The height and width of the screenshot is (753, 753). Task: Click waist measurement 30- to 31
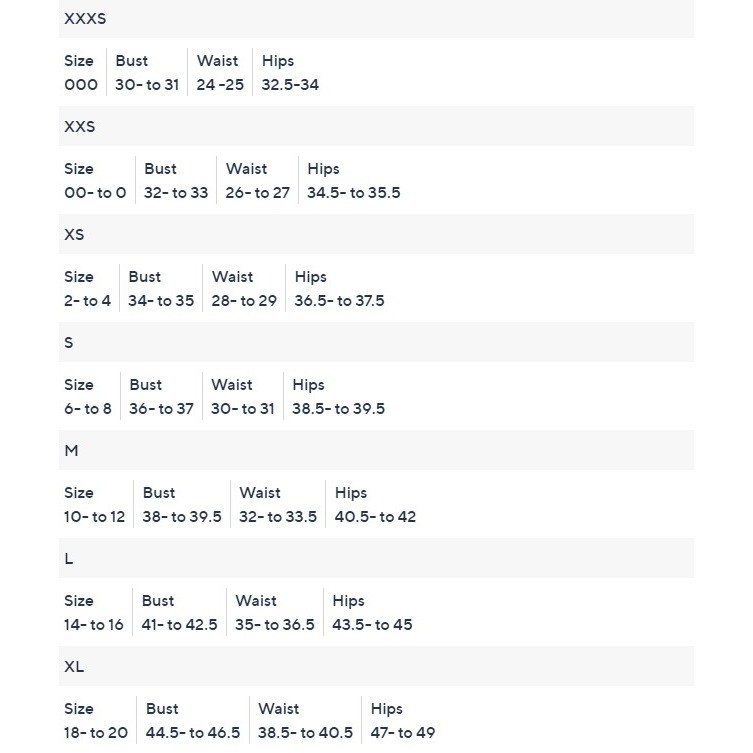[x=243, y=409]
